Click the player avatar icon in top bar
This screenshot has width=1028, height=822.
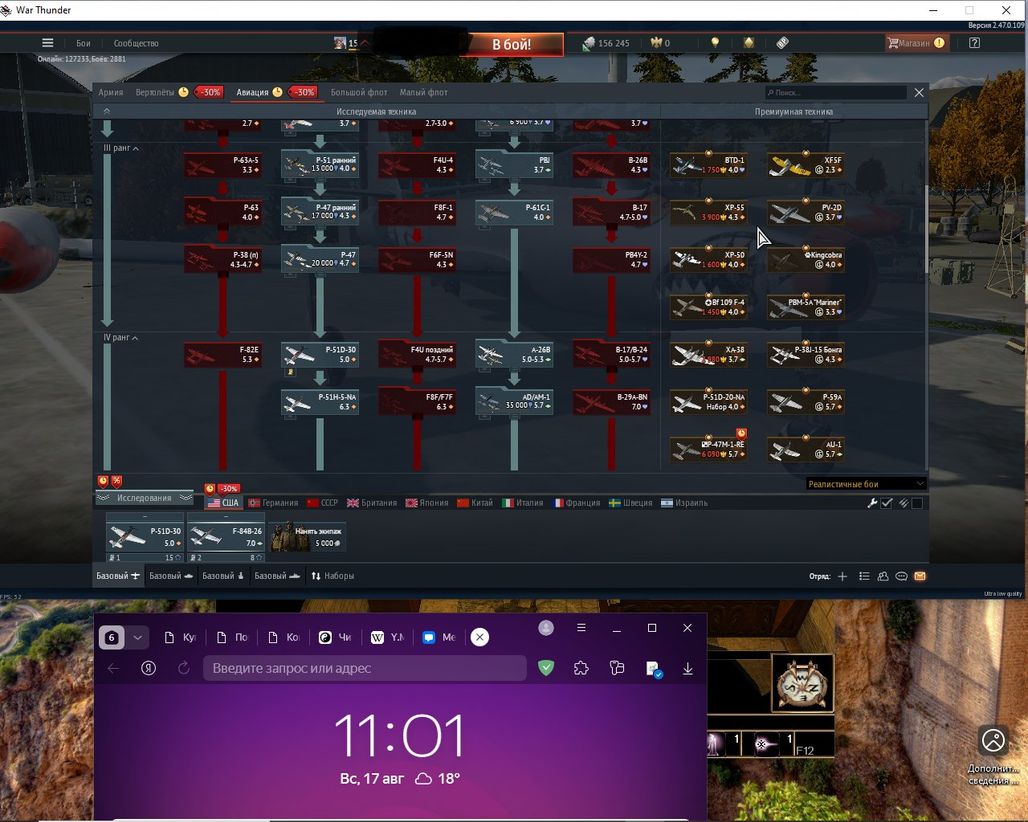(340, 43)
